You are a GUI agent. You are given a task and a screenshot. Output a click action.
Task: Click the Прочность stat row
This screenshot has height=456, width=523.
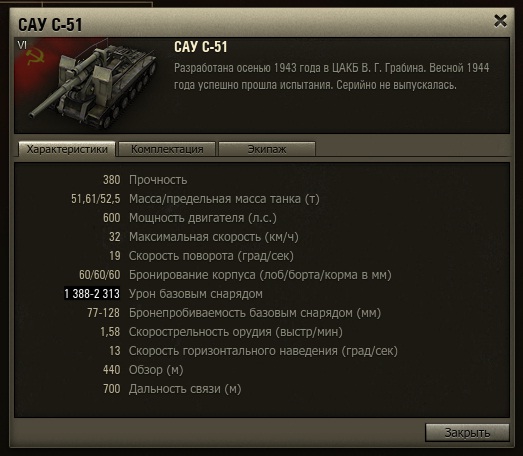click(145, 180)
